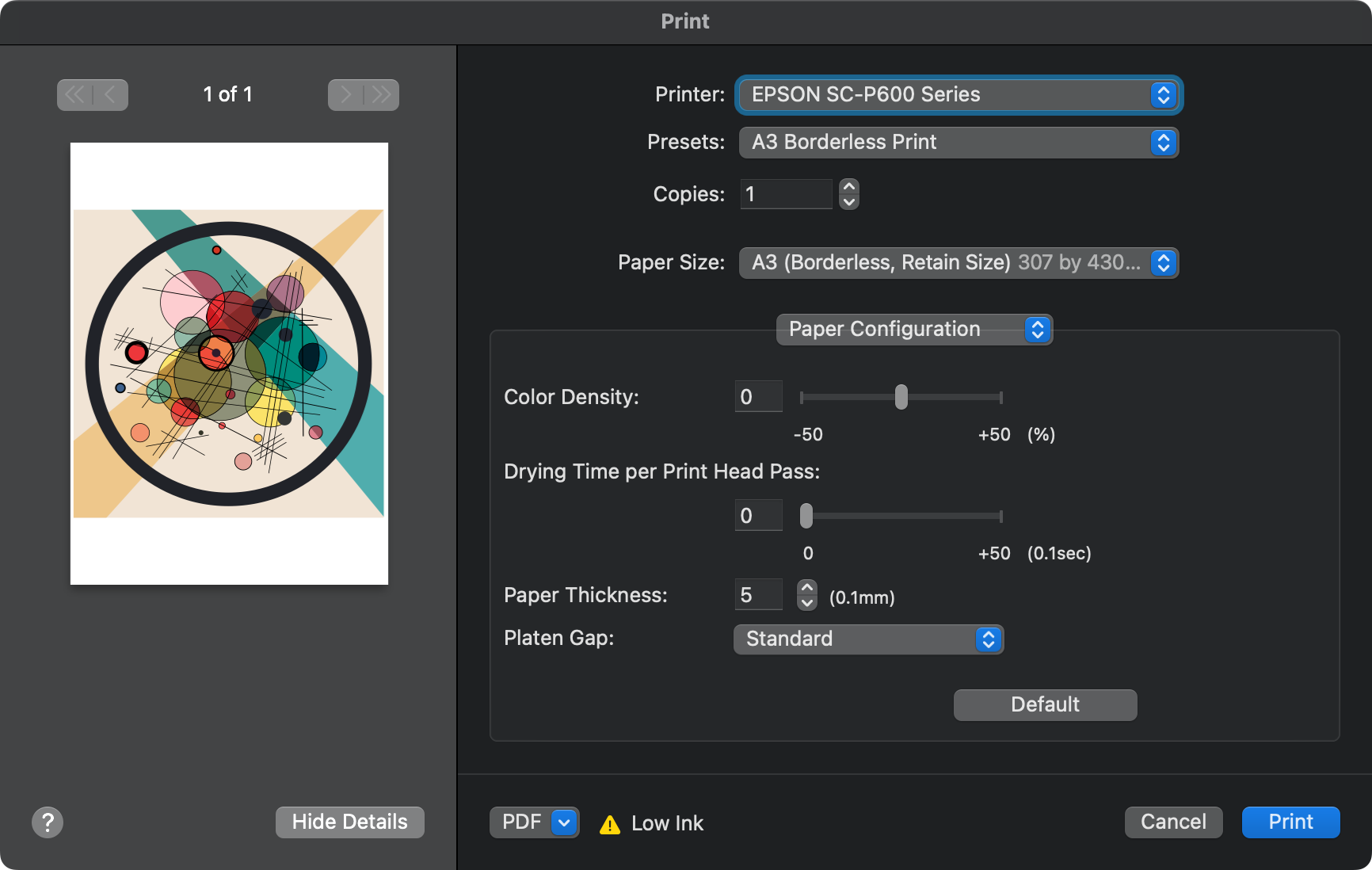Image resolution: width=1372 pixels, height=870 pixels.
Task: Click the Drying Time value field
Action: (758, 516)
